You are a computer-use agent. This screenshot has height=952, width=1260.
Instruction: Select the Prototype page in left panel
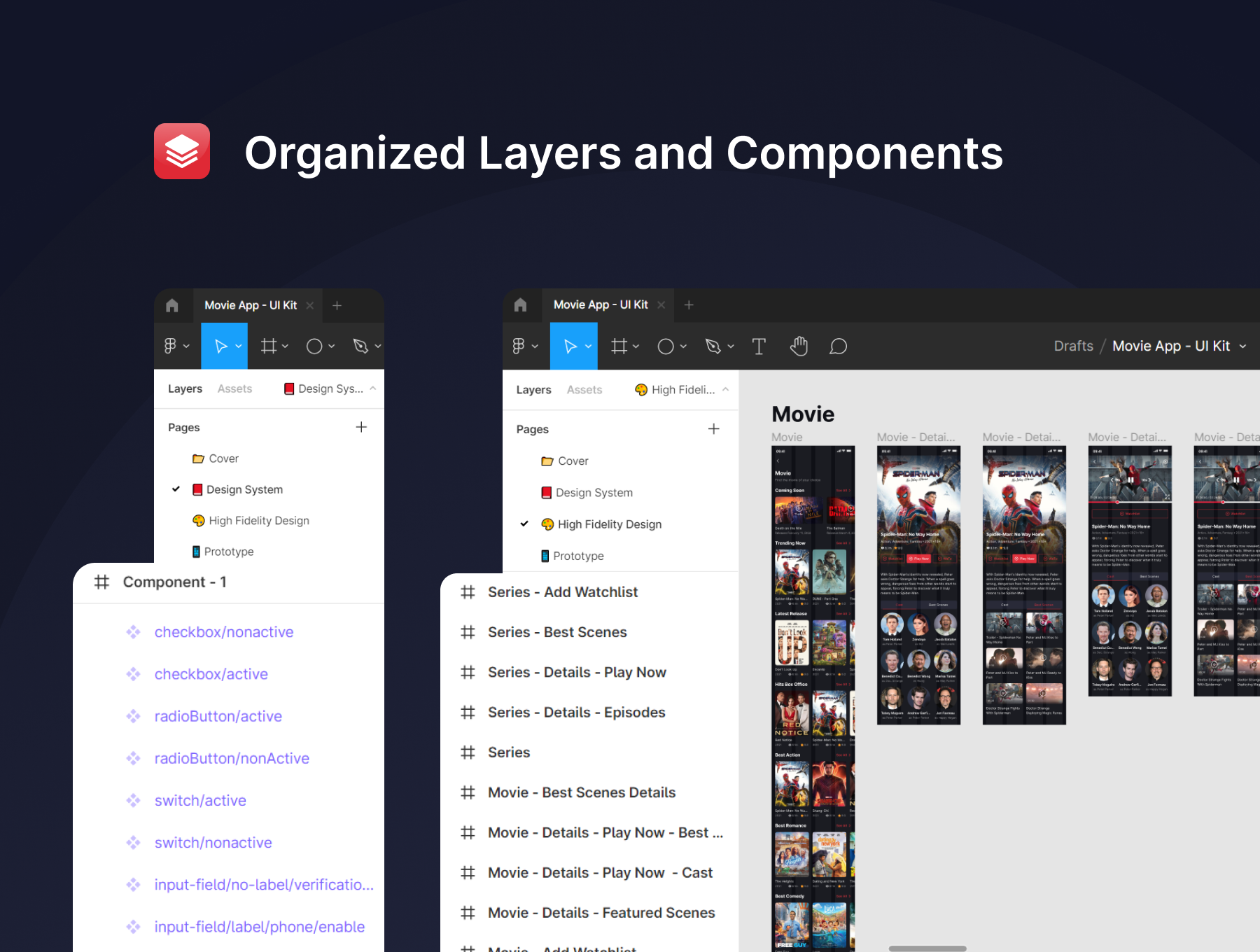tap(228, 552)
